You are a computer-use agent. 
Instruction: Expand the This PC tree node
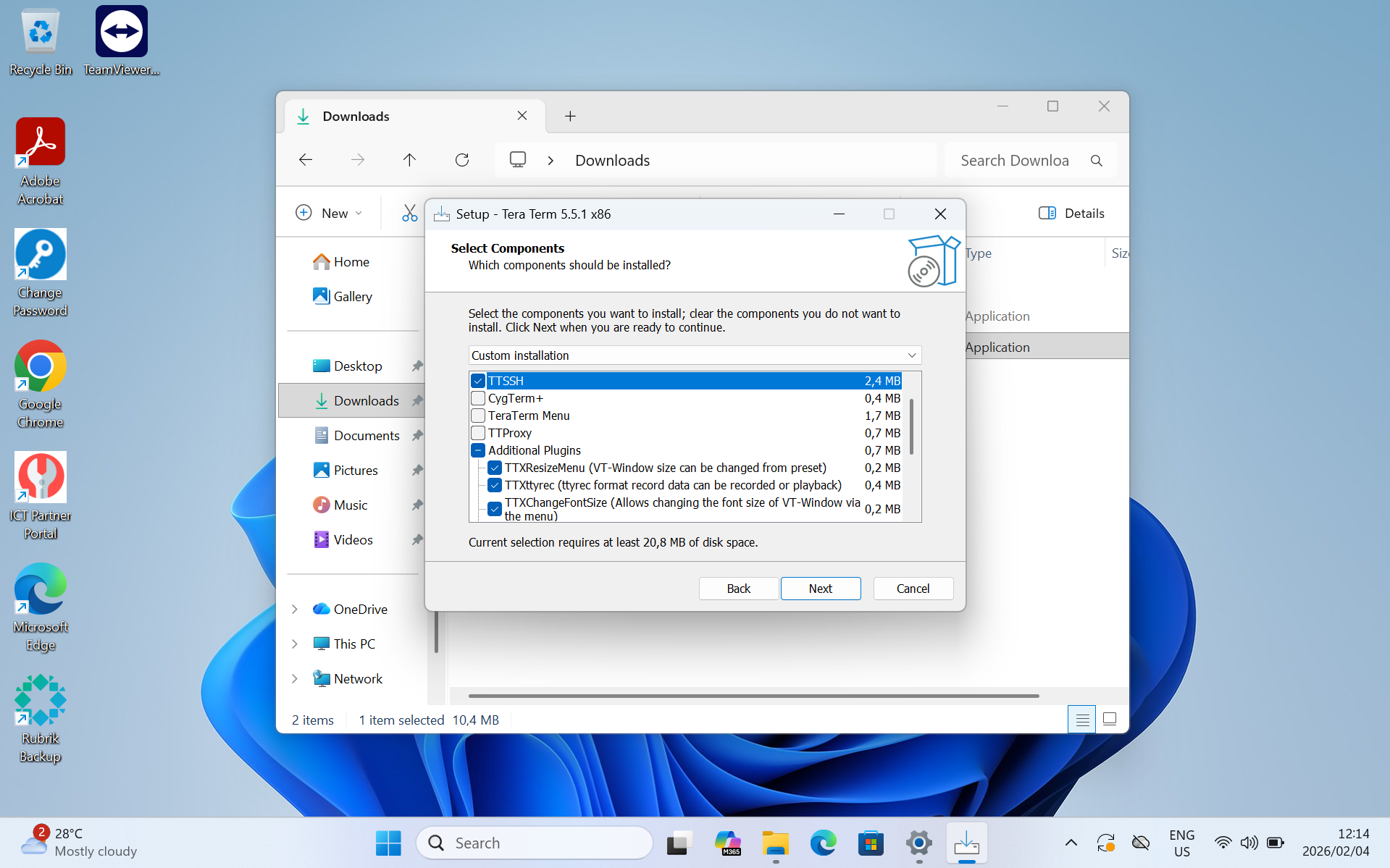click(x=295, y=644)
